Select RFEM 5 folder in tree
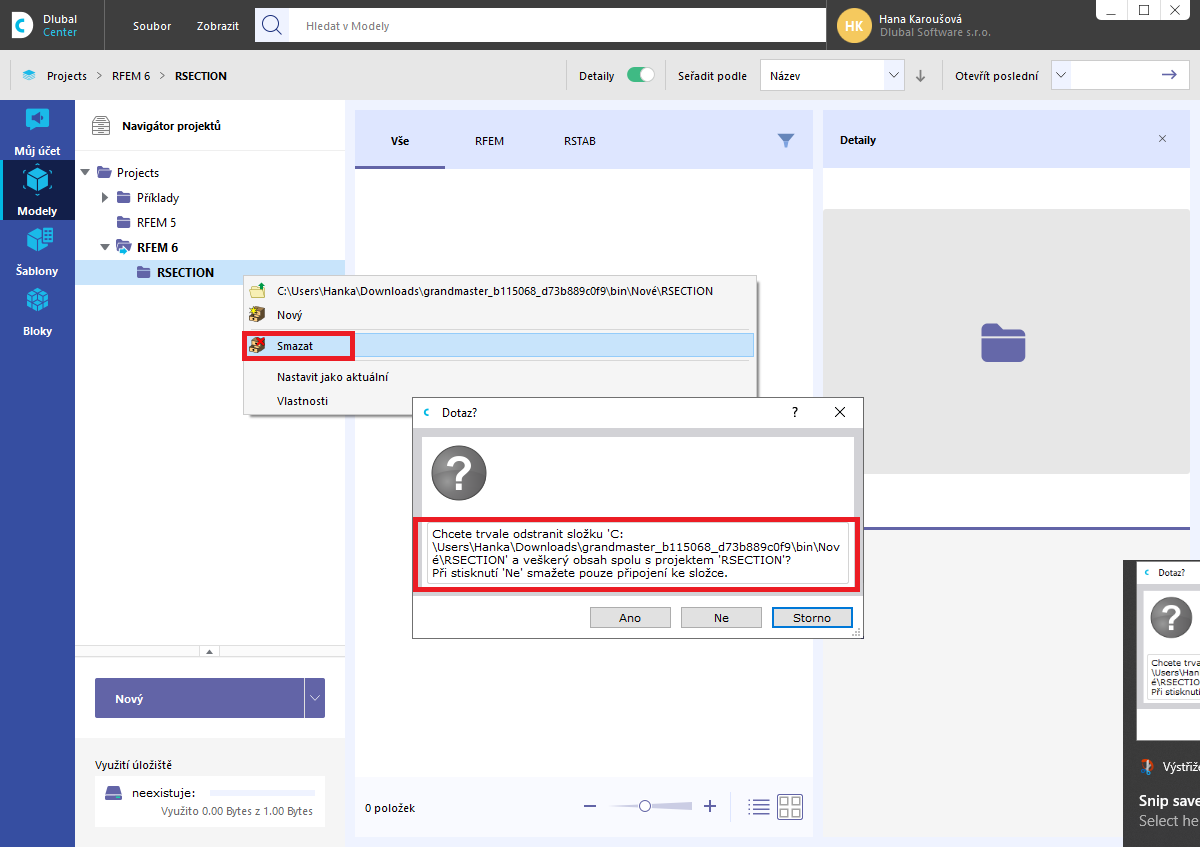Screen dimensions: 1200x847 pos(156,222)
